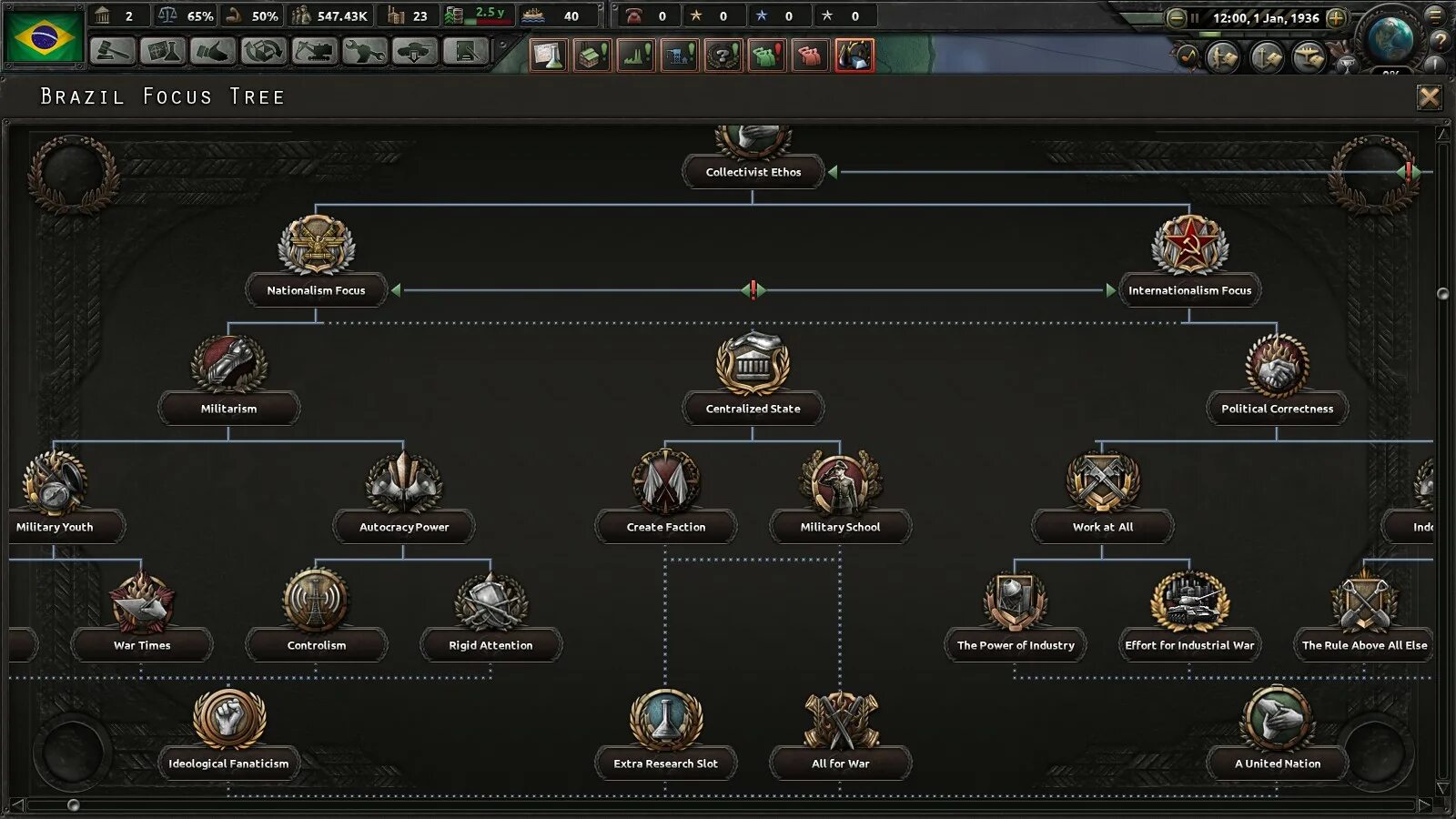Open the air map mode button
1456x819 pixels.
[x=1309, y=57]
